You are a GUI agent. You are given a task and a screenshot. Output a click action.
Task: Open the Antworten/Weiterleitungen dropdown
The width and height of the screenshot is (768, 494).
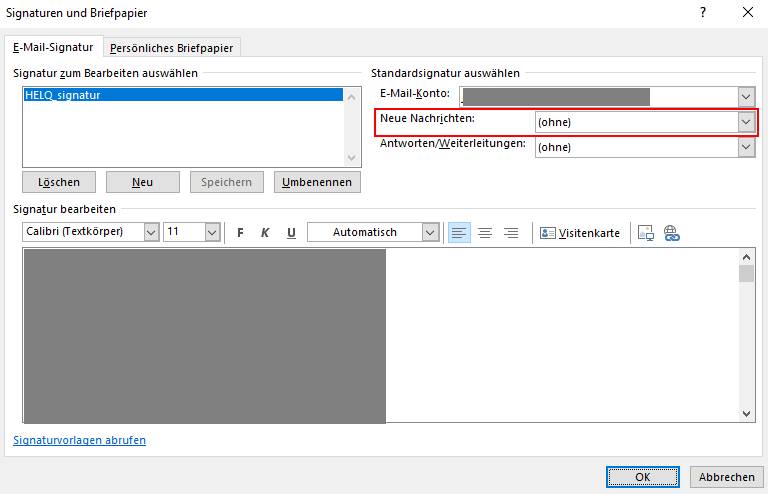click(x=745, y=147)
